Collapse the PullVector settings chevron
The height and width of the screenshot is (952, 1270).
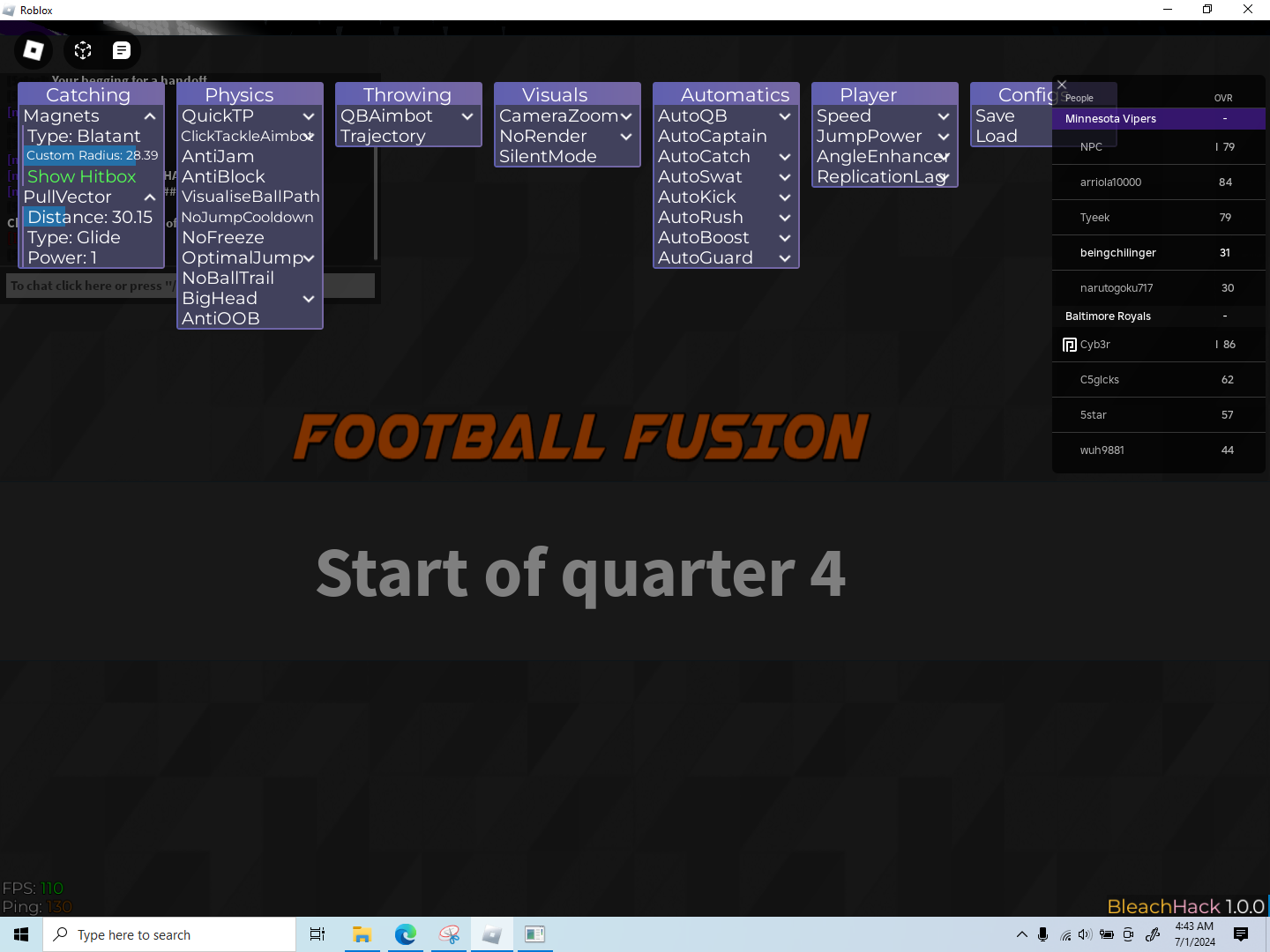tap(150, 197)
